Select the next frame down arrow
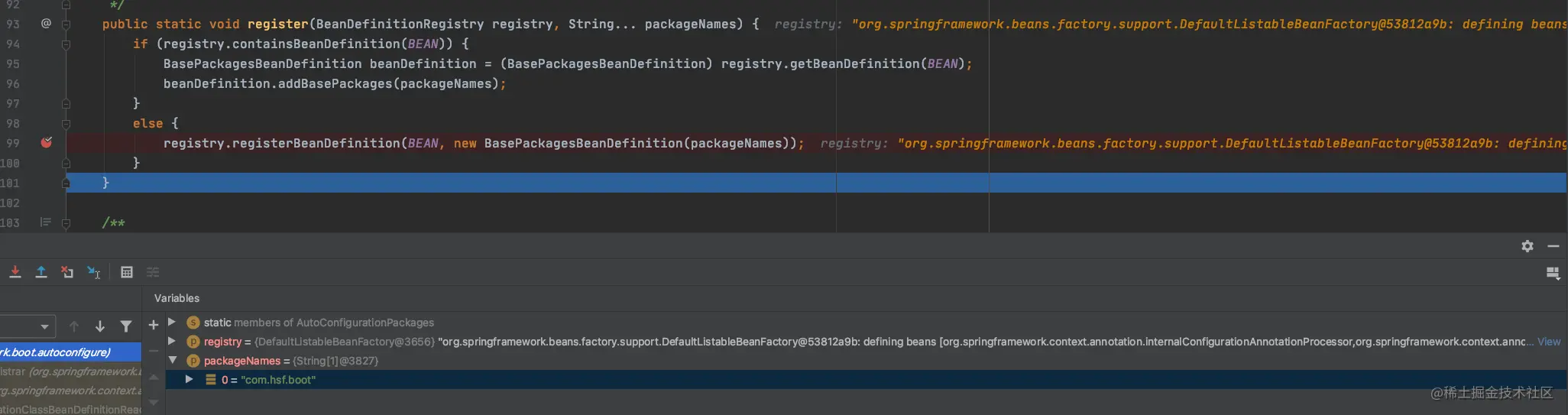The width and height of the screenshot is (1568, 415). [100, 326]
